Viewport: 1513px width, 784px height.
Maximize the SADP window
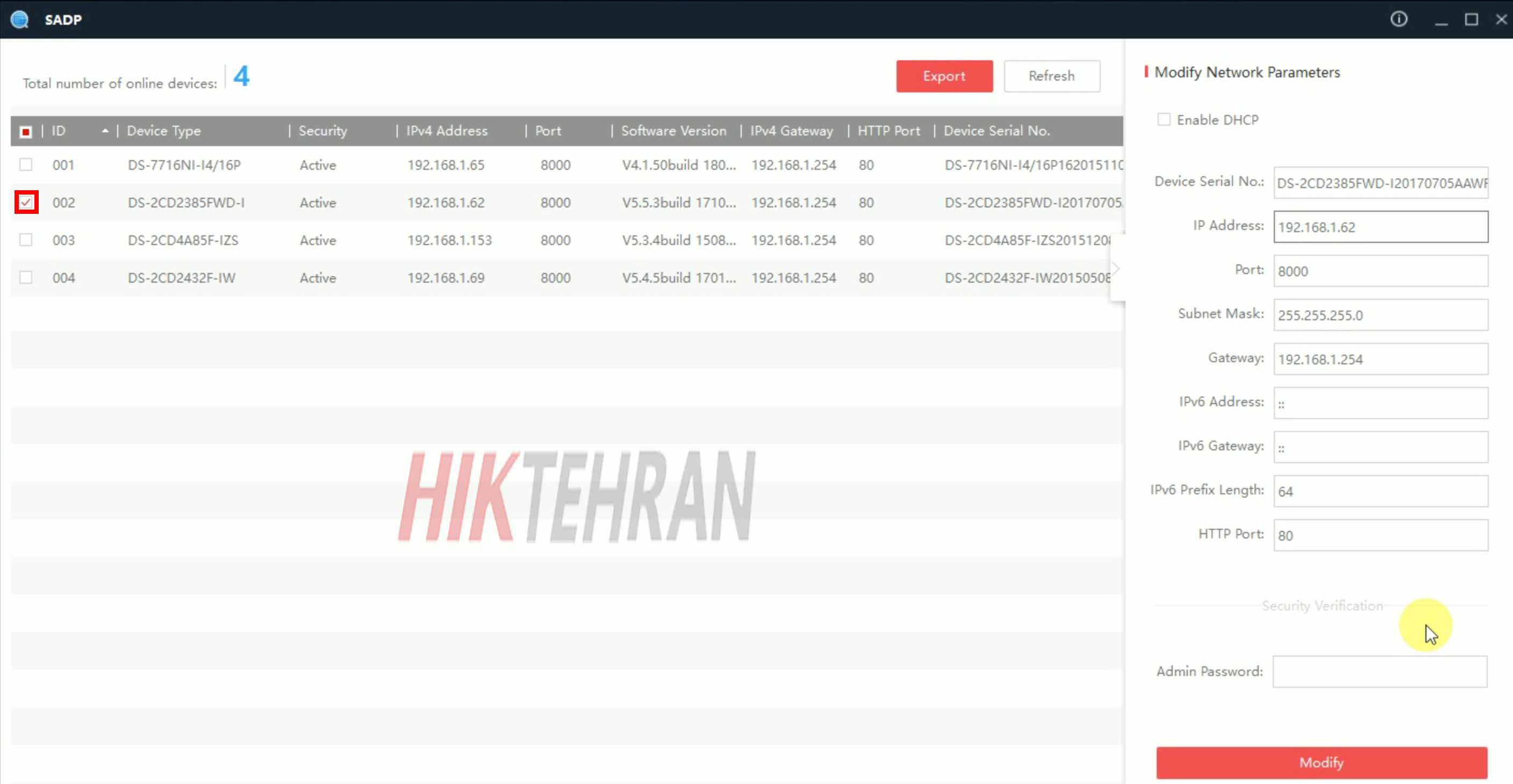tap(1471, 19)
